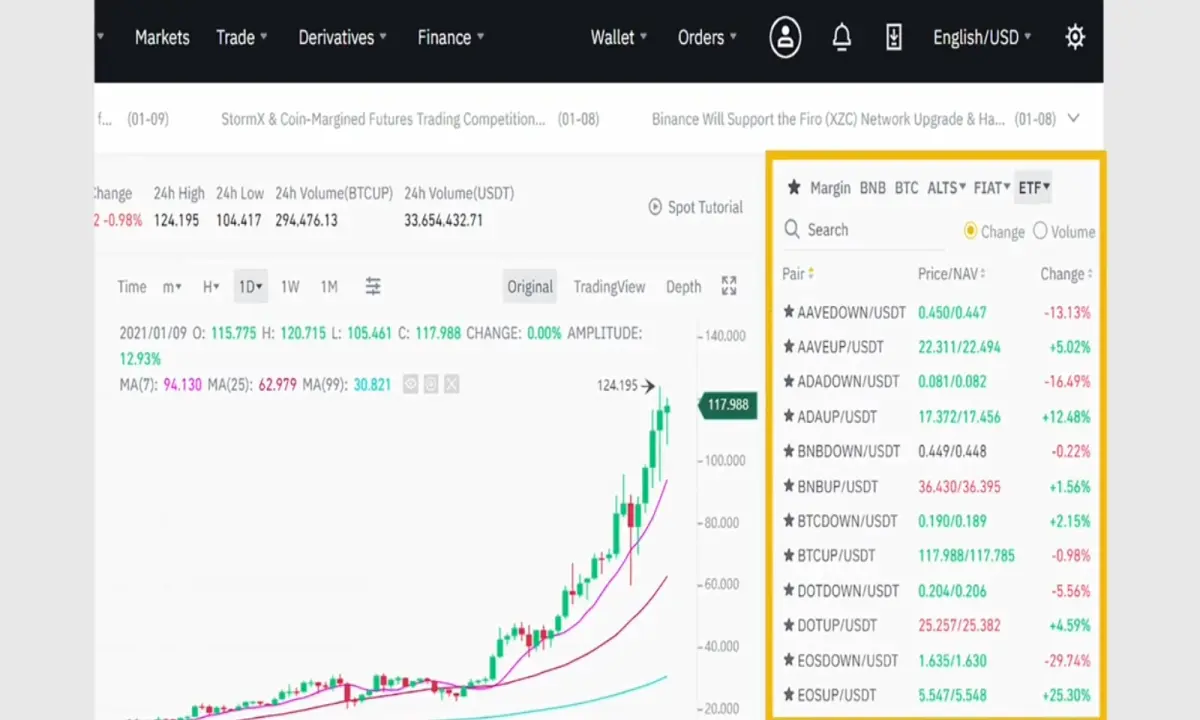Open the English/USD language dropdown
This screenshot has height=720, width=1200.
point(982,38)
